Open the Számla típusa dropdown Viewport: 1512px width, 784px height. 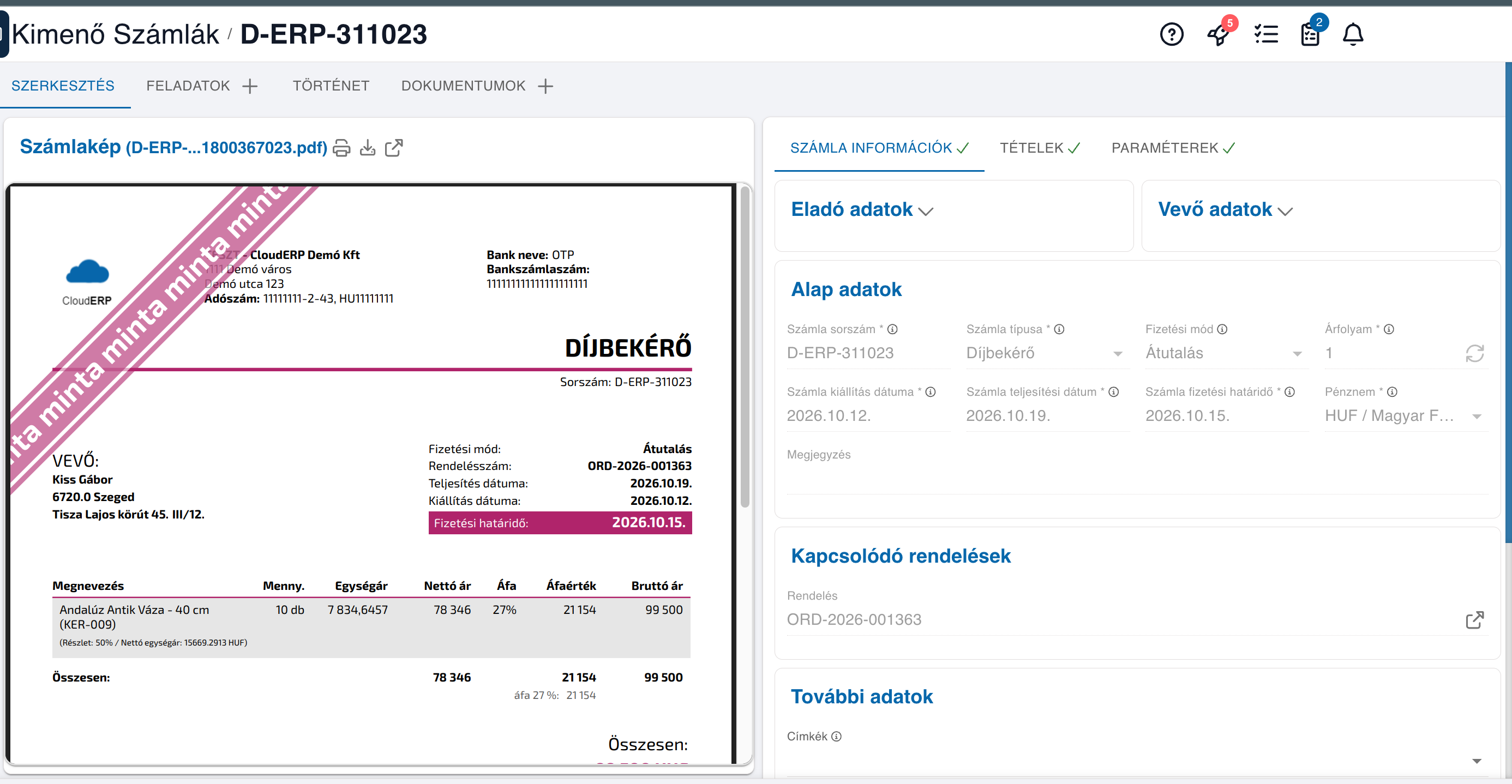point(1047,353)
